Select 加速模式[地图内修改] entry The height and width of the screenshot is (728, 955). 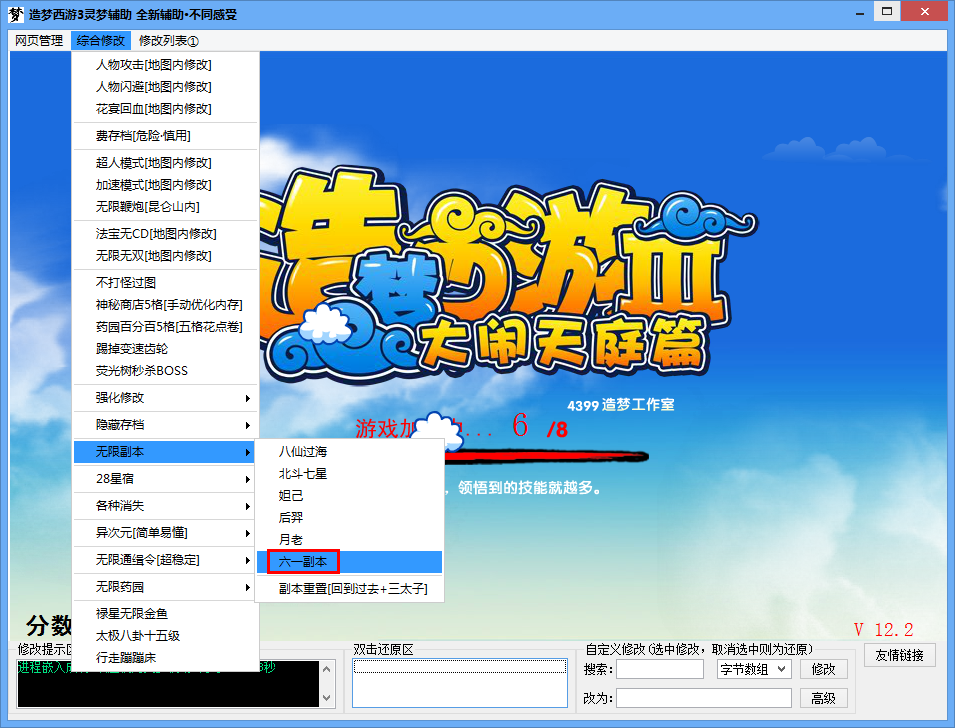[x=166, y=185]
